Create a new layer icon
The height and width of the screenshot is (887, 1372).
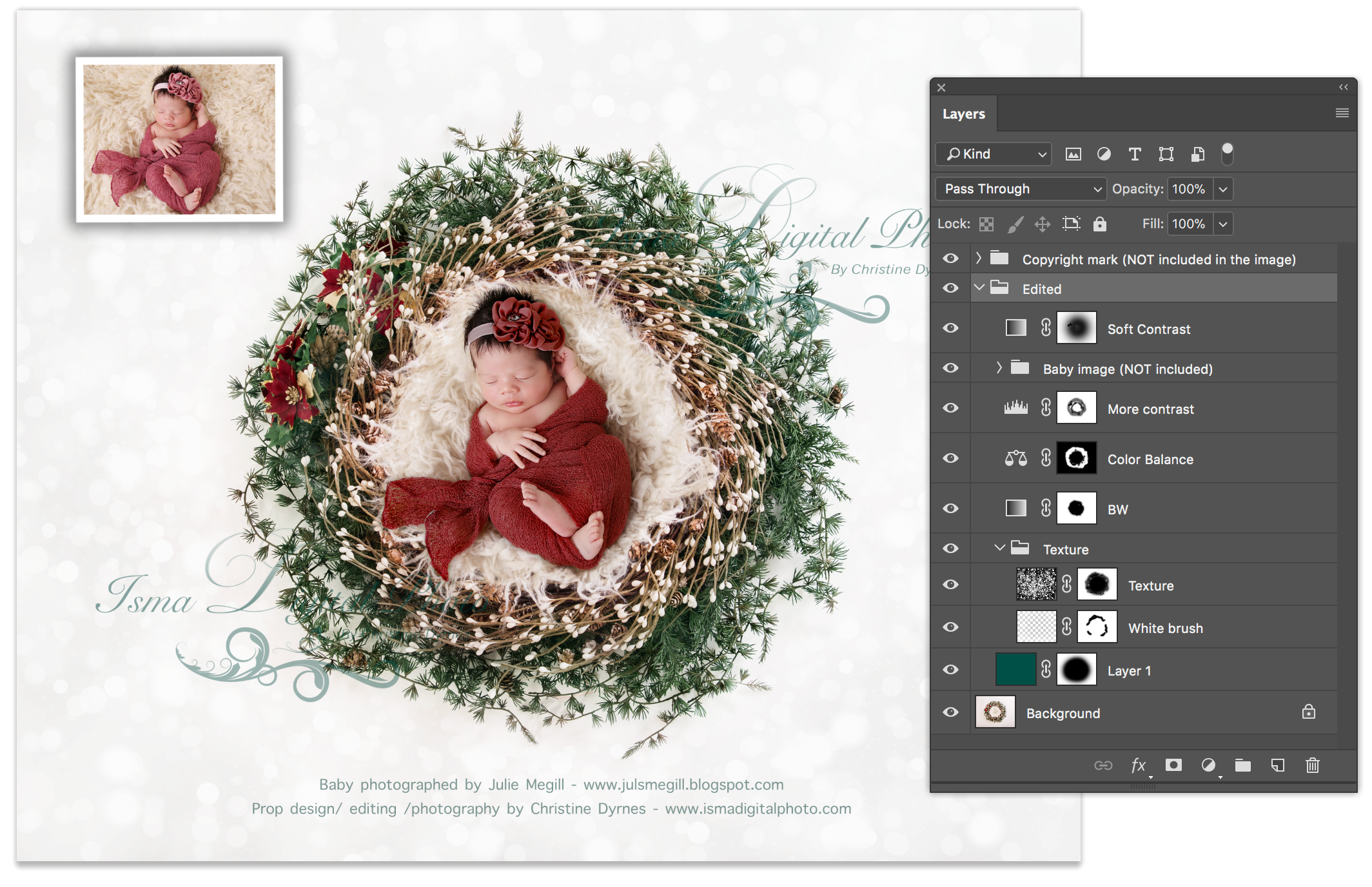click(1278, 765)
